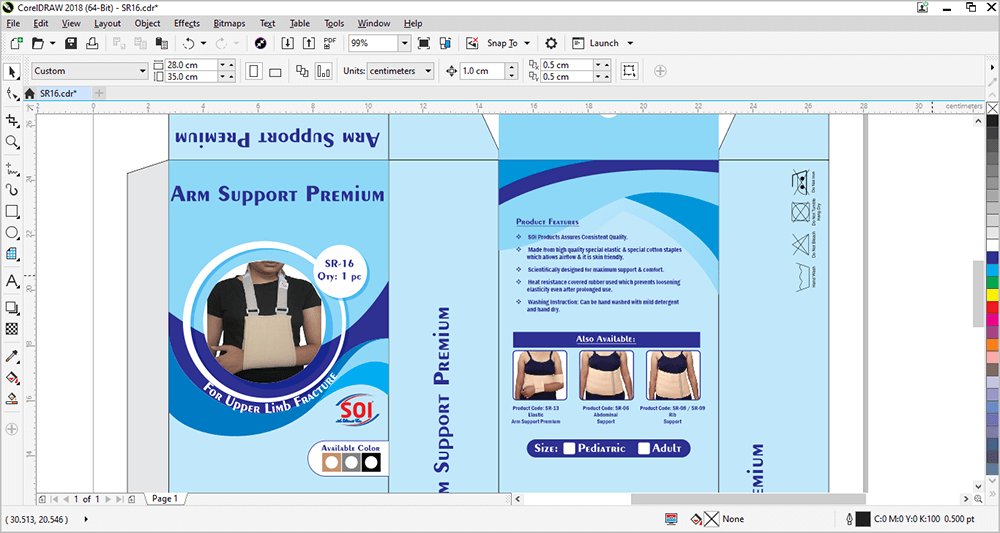The image size is (1000, 533).
Task: Click the Paste icon in toolbar
Action: pos(162,43)
